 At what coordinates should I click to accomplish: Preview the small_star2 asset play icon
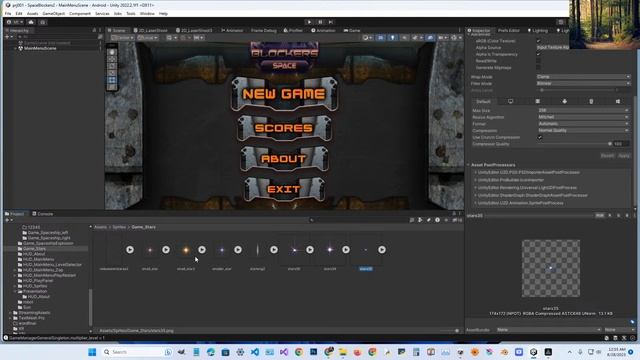coord(202,249)
